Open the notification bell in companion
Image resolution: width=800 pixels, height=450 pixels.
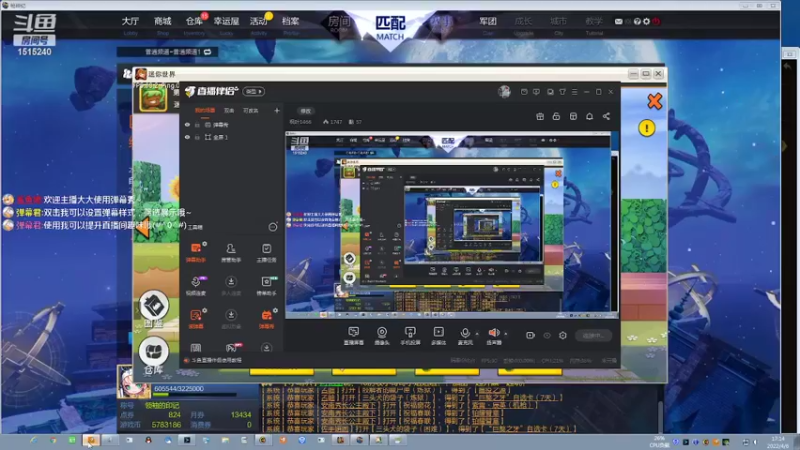[x=589, y=116]
